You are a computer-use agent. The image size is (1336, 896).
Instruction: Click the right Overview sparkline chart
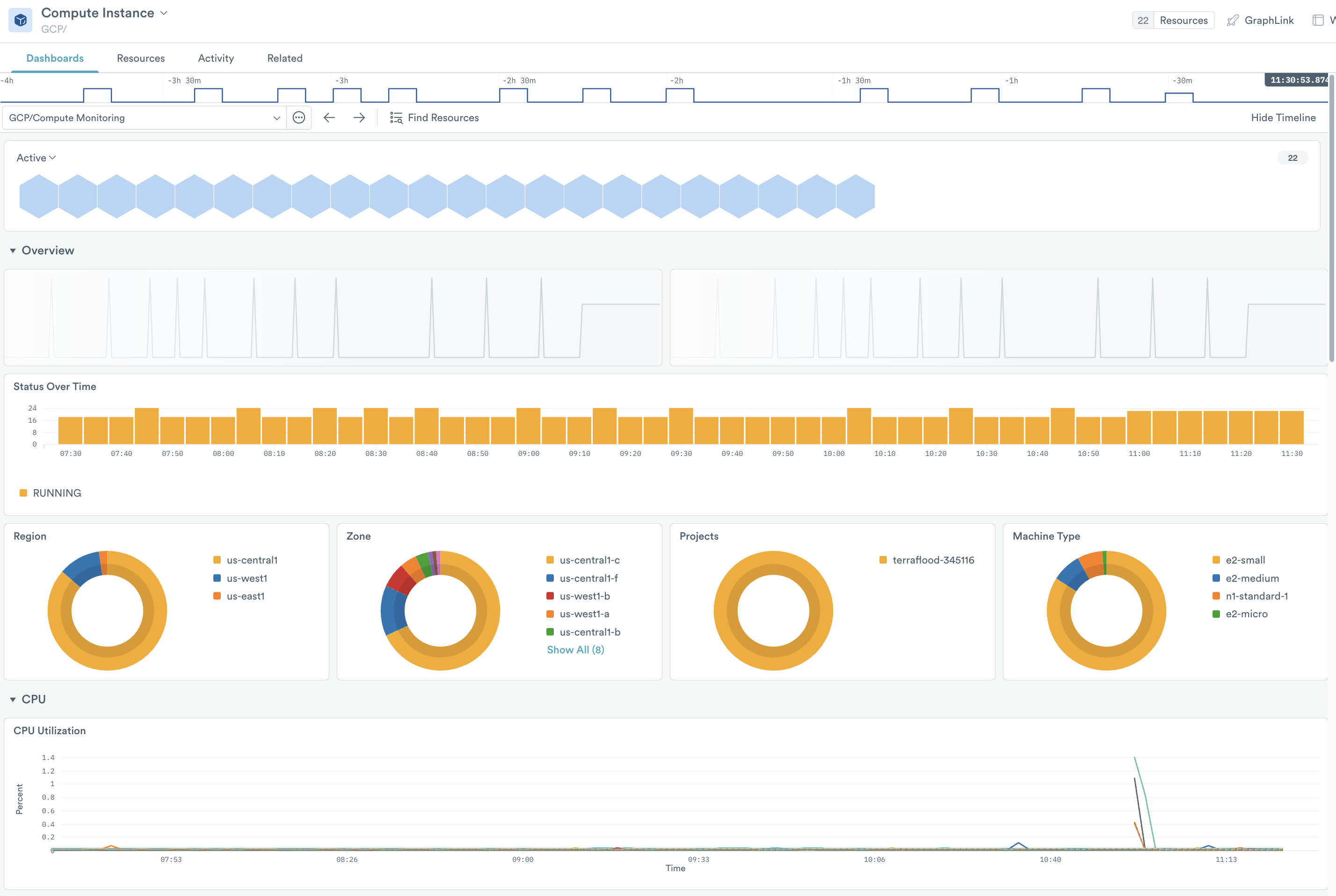(999, 318)
